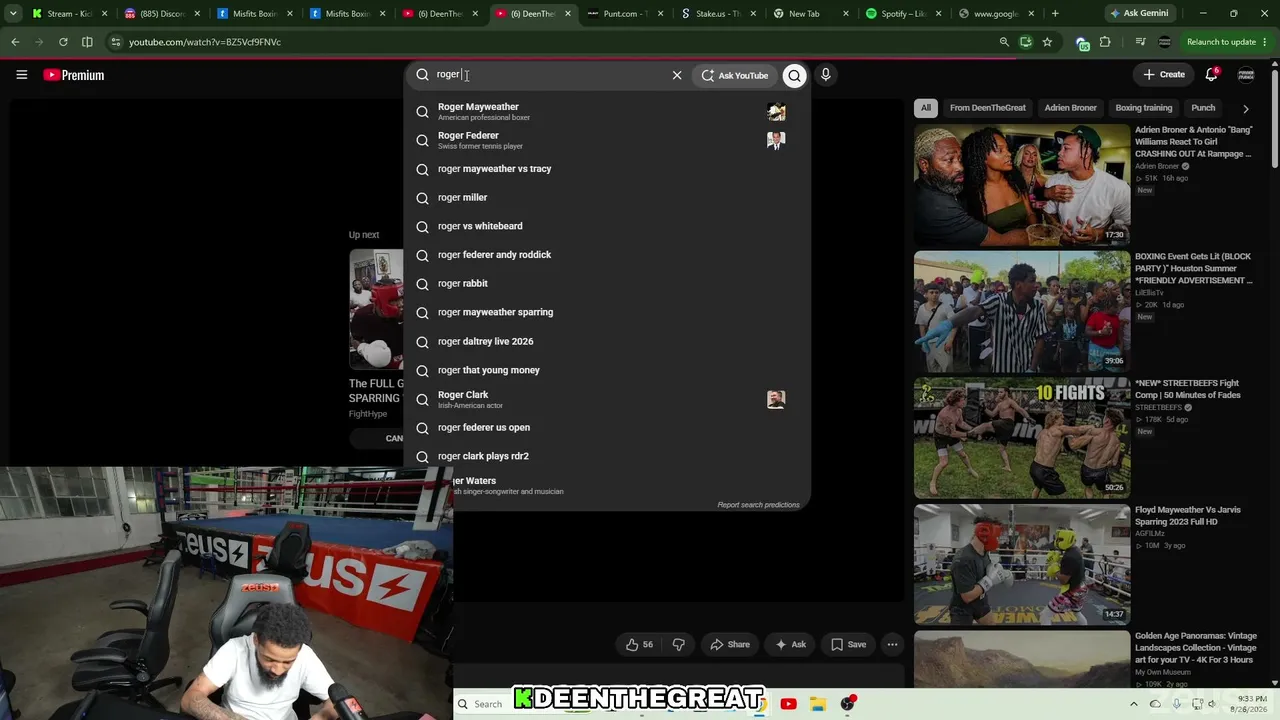Select suggestion roger miller
This screenshot has height=720, width=1280.
coord(606,198)
